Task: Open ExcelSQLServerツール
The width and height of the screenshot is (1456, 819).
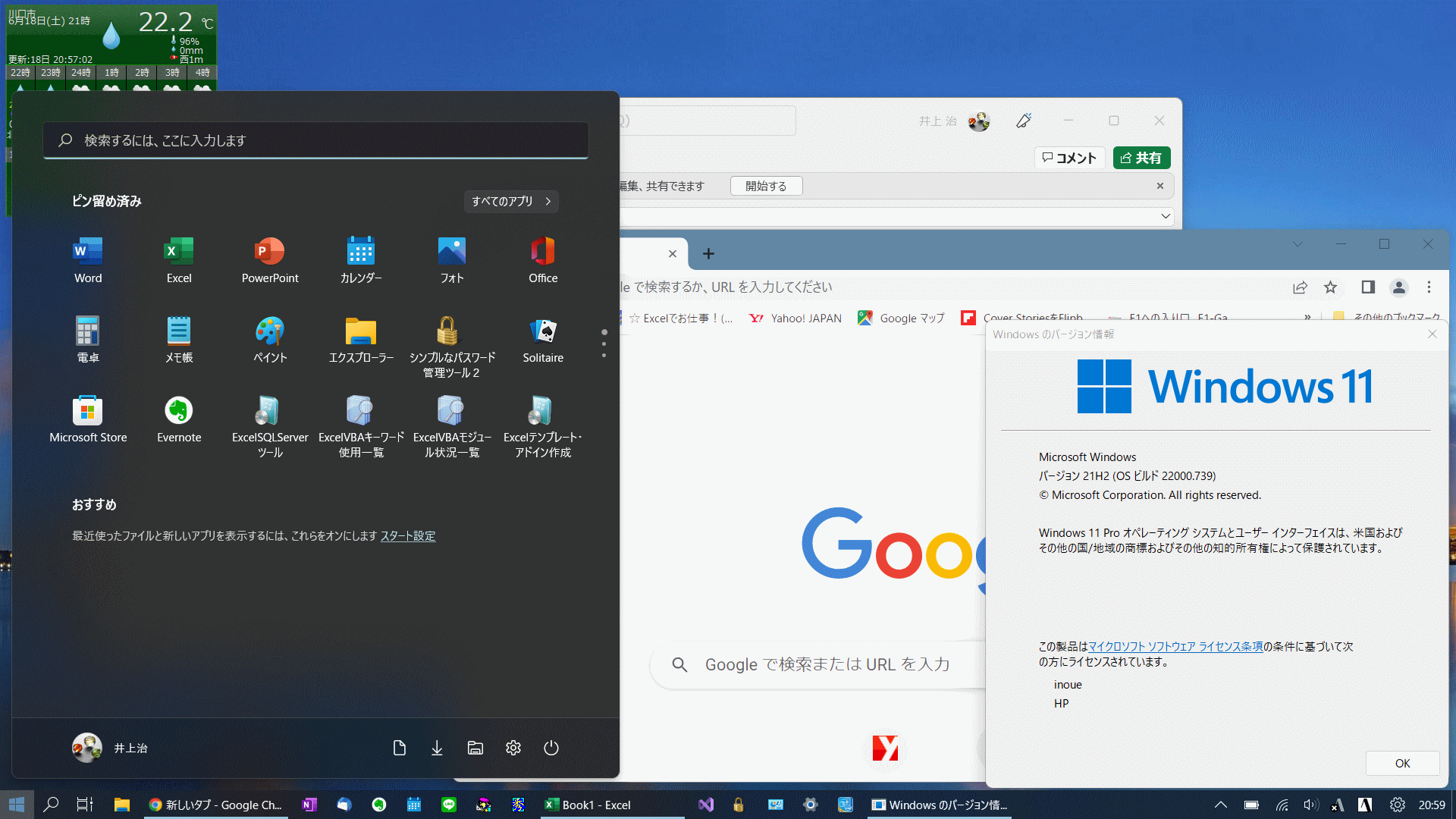Action: tap(270, 427)
